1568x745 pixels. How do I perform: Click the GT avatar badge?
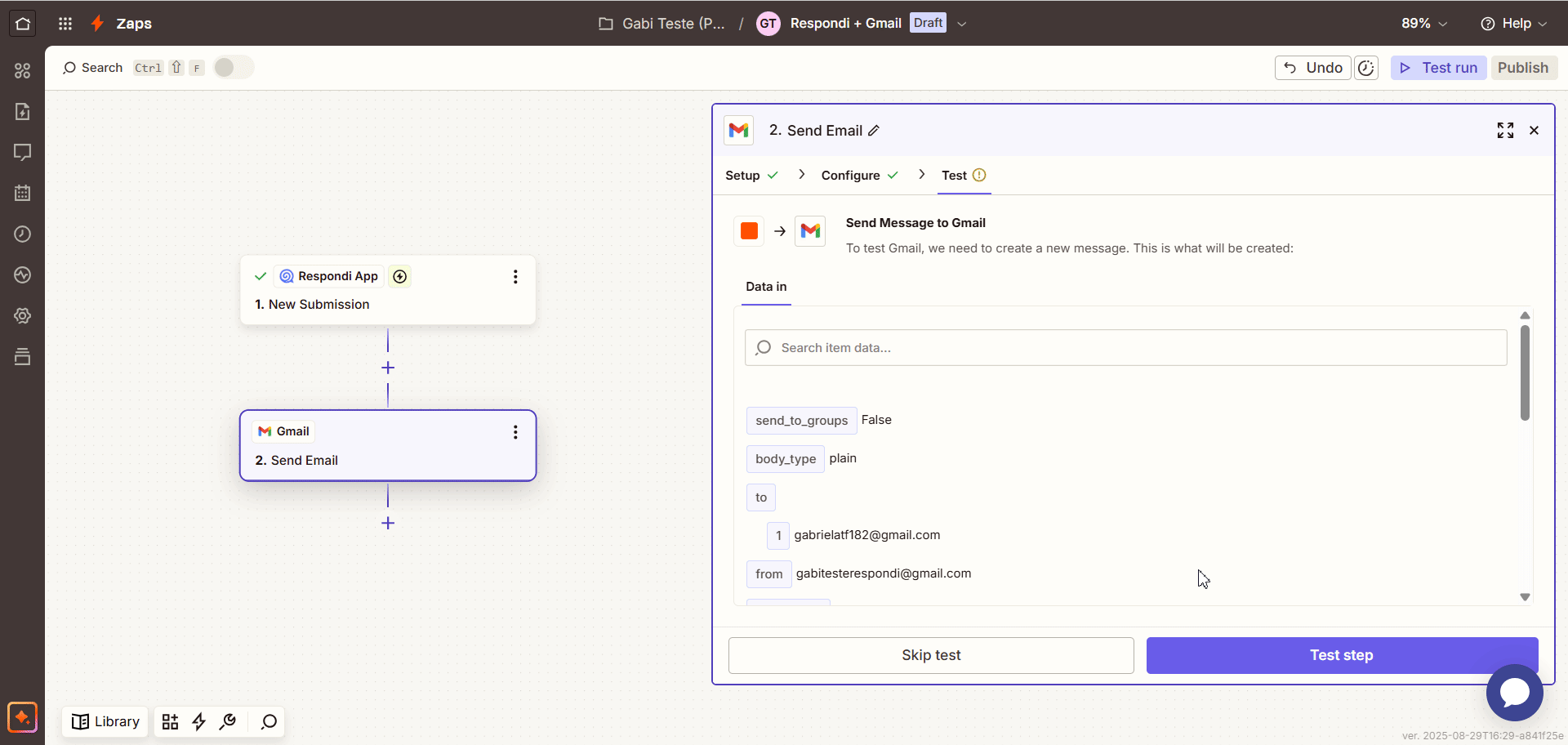pyautogui.click(x=768, y=24)
